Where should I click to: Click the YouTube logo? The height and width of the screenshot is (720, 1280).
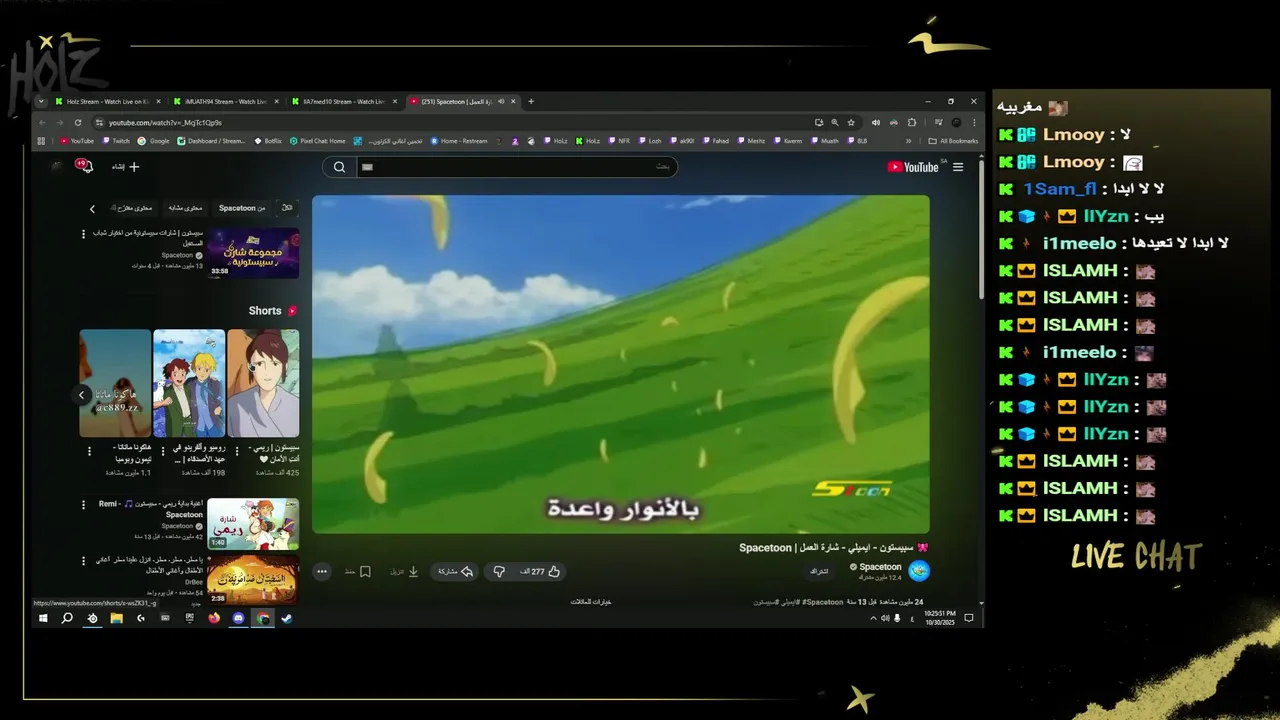coord(913,167)
